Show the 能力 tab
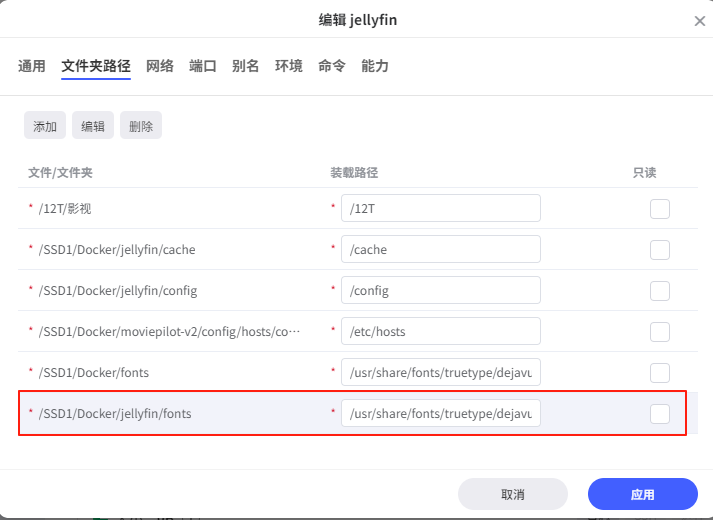The height and width of the screenshot is (520, 713). [375, 66]
